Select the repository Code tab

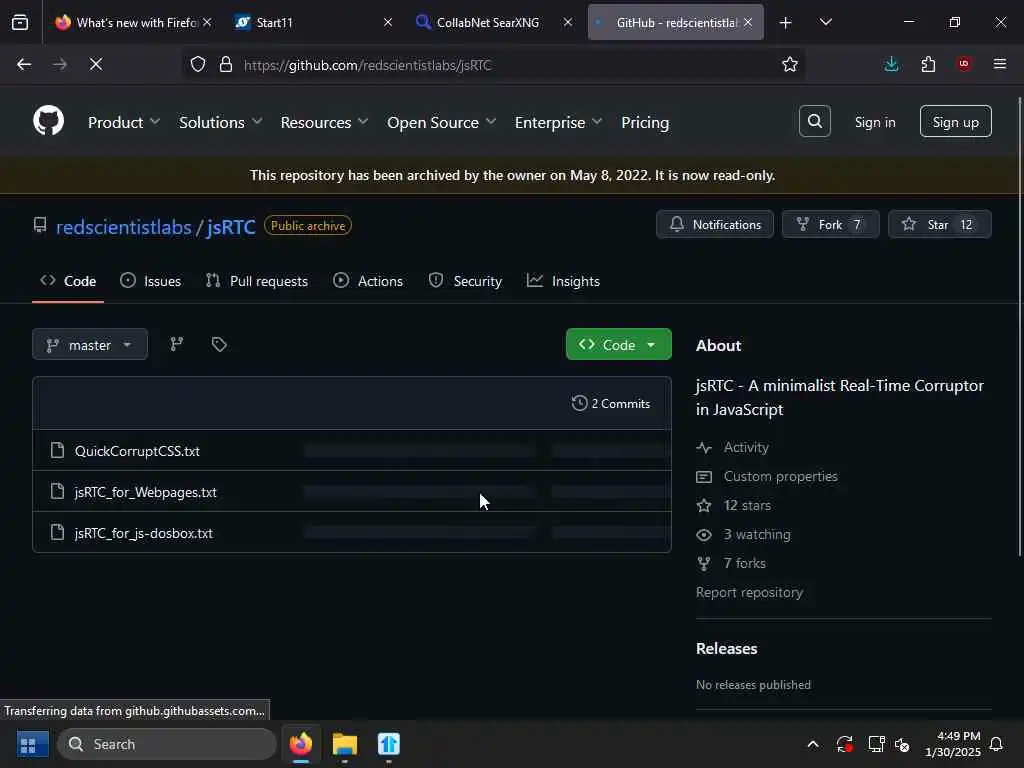[68, 281]
